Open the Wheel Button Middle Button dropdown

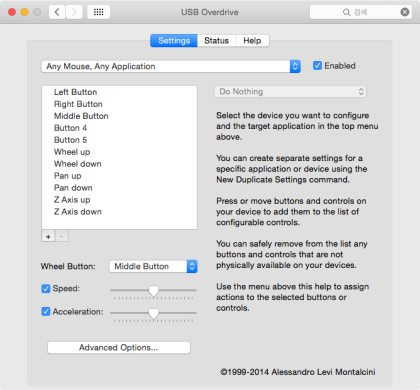[x=153, y=266]
